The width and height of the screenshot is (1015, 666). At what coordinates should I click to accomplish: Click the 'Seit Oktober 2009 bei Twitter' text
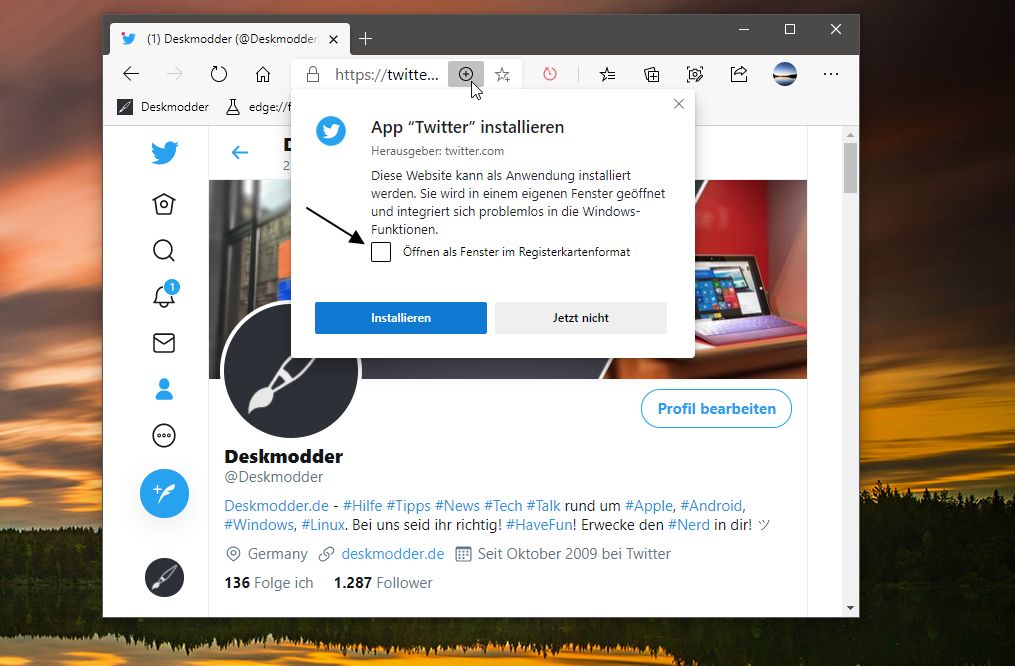[574, 554]
